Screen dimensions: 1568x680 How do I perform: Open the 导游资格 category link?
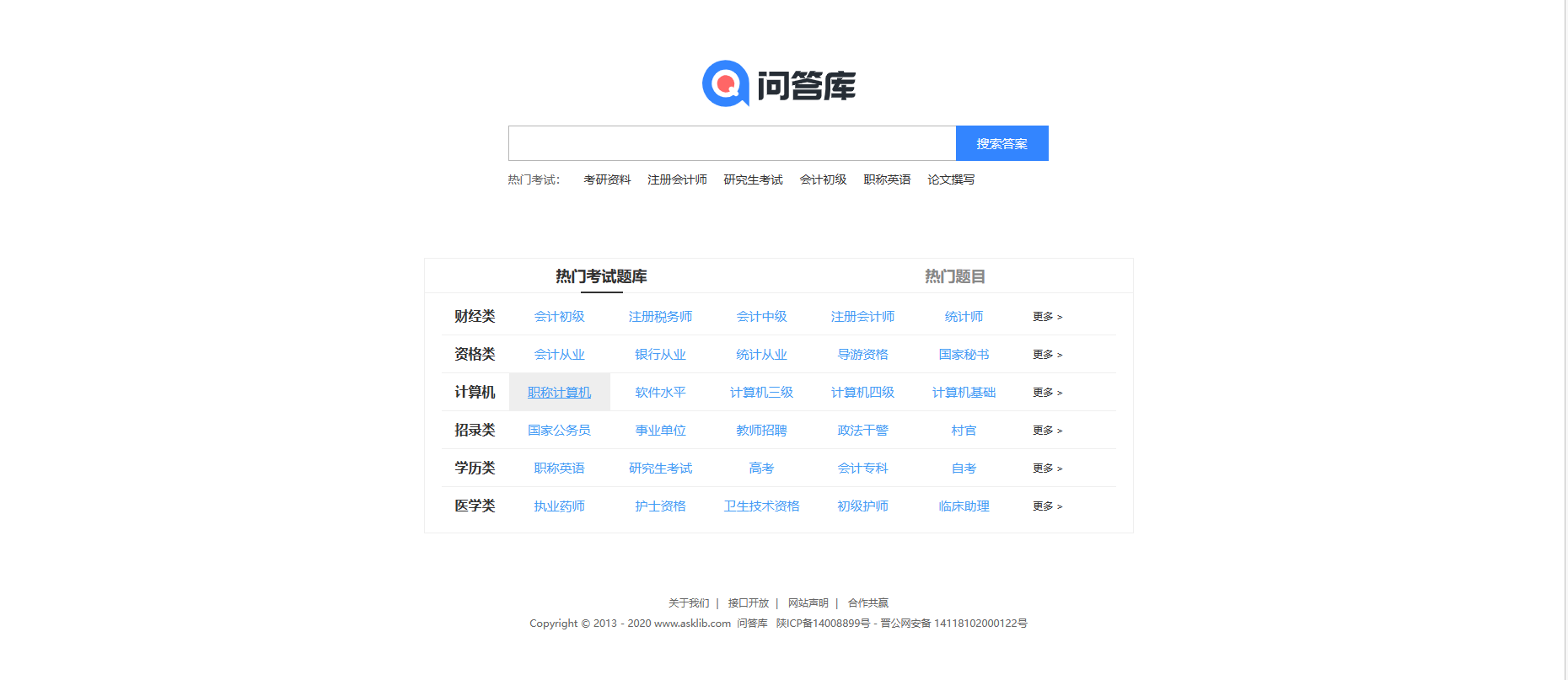[x=862, y=355]
